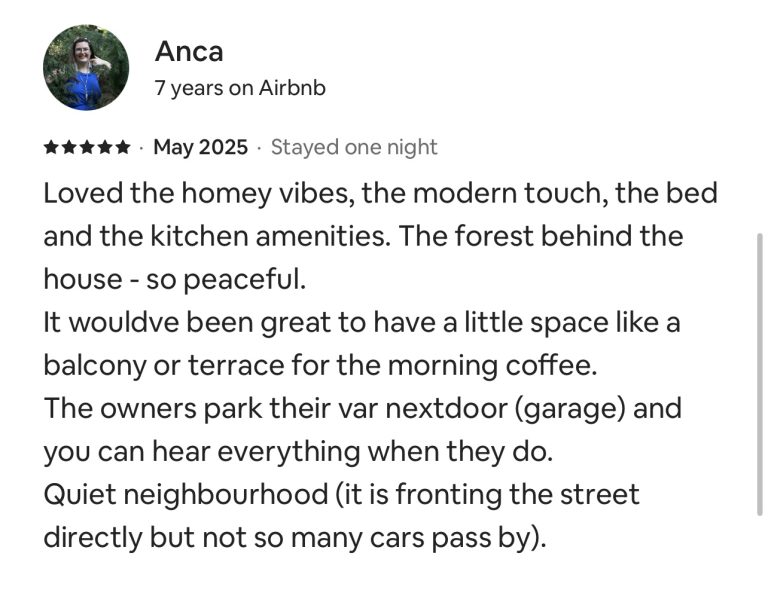Screen dimensions: 768x596
Task: Click the third star in the rating
Action: [87, 148]
